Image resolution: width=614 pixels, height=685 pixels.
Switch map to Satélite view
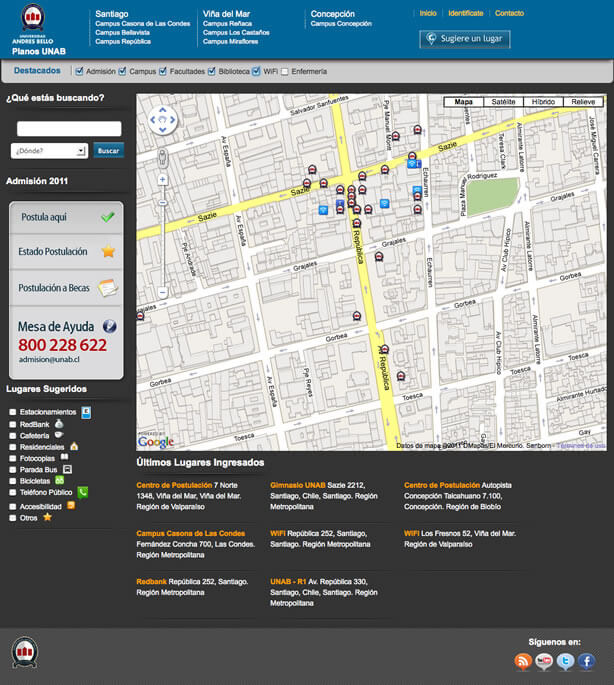click(503, 102)
